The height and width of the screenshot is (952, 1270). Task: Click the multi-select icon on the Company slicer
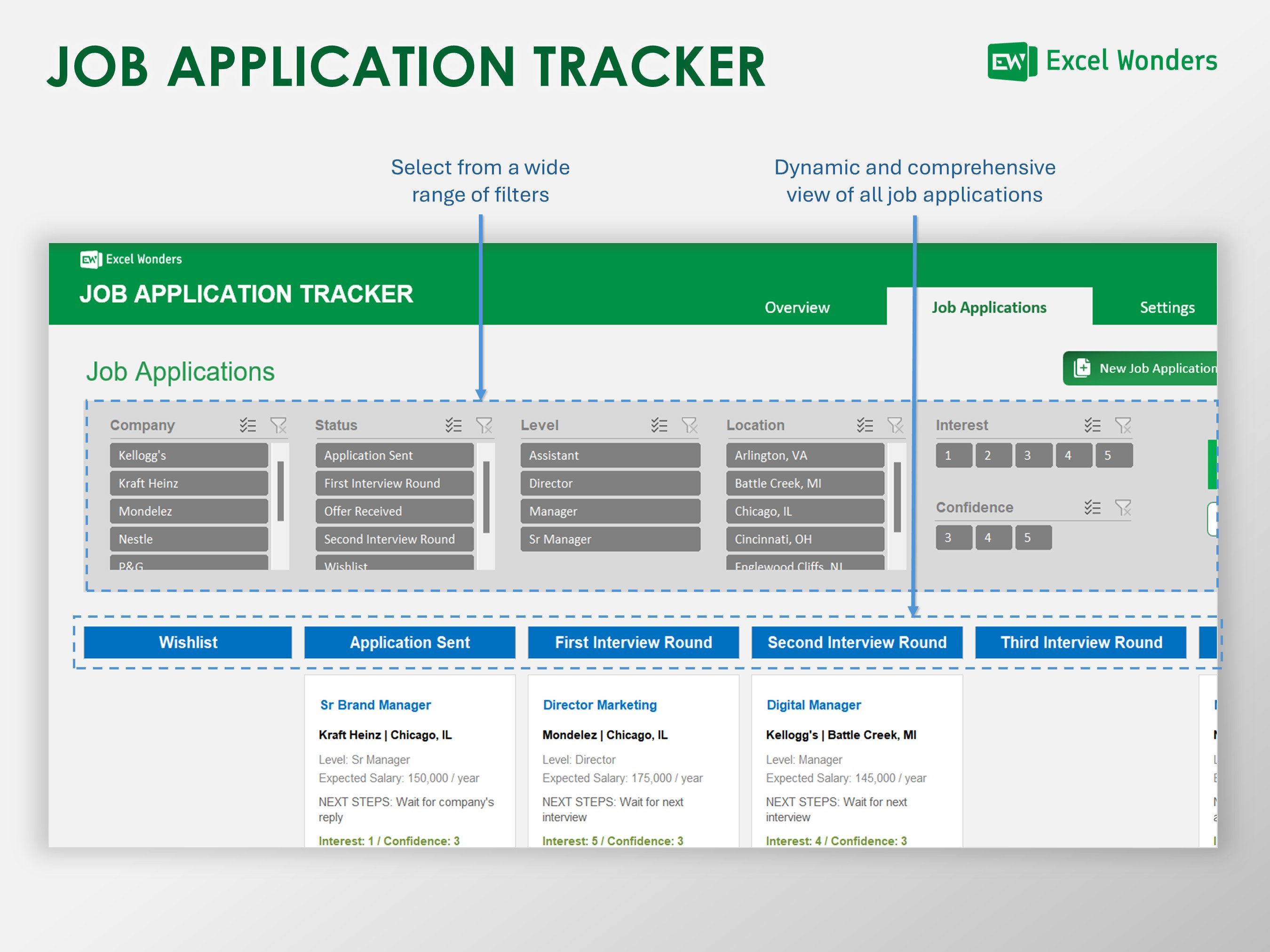point(247,425)
